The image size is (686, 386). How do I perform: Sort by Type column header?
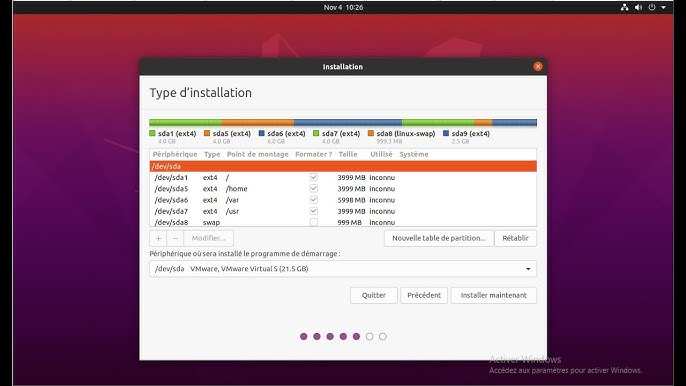pyautogui.click(x=212, y=154)
